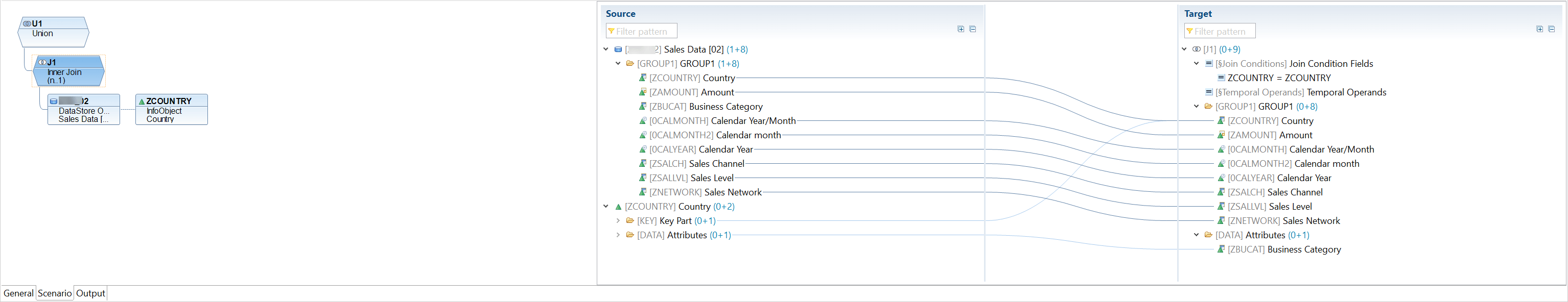This screenshot has width=1568, height=302.
Task: Select the J1 Inner Join node
Action: (x=69, y=71)
